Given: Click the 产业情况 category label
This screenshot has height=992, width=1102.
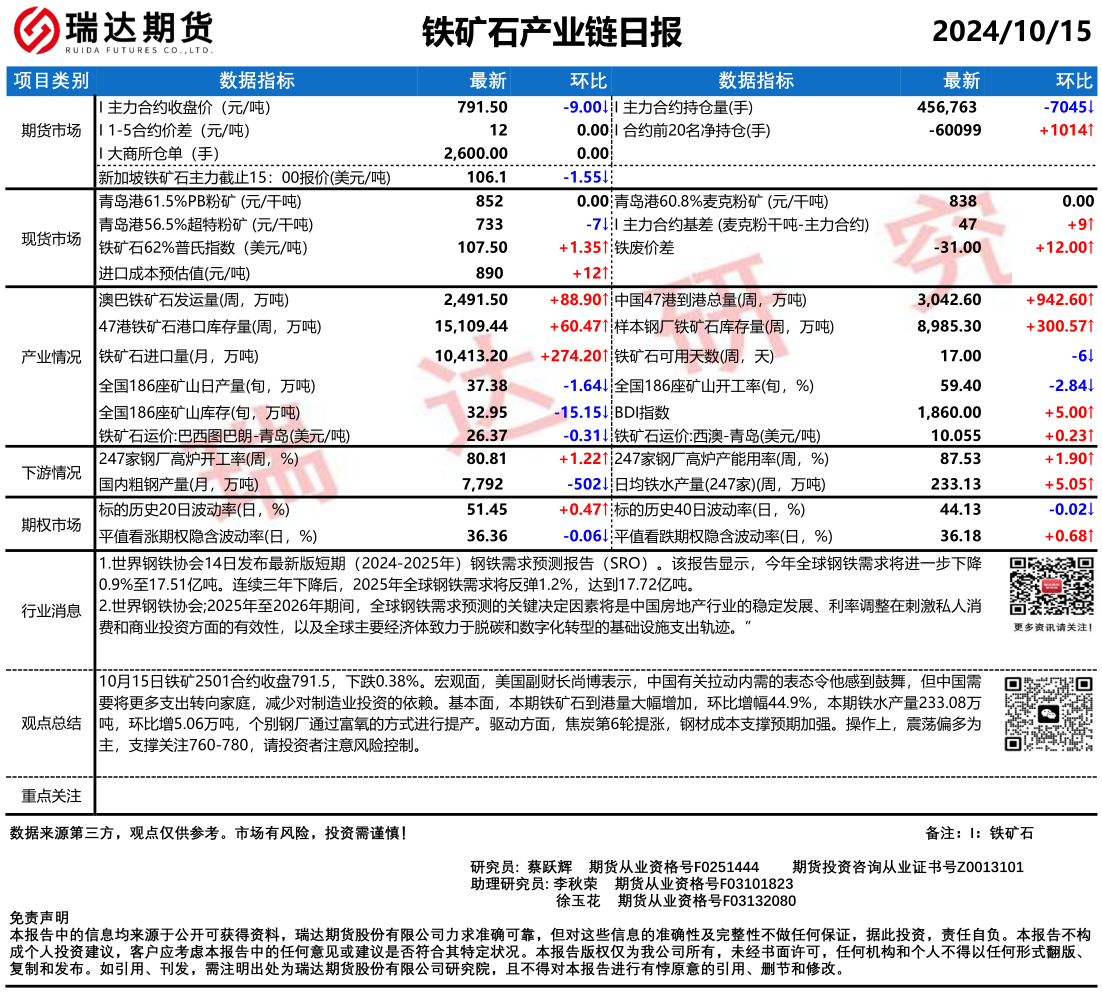Looking at the screenshot, I should pyautogui.click(x=52, y=357).
